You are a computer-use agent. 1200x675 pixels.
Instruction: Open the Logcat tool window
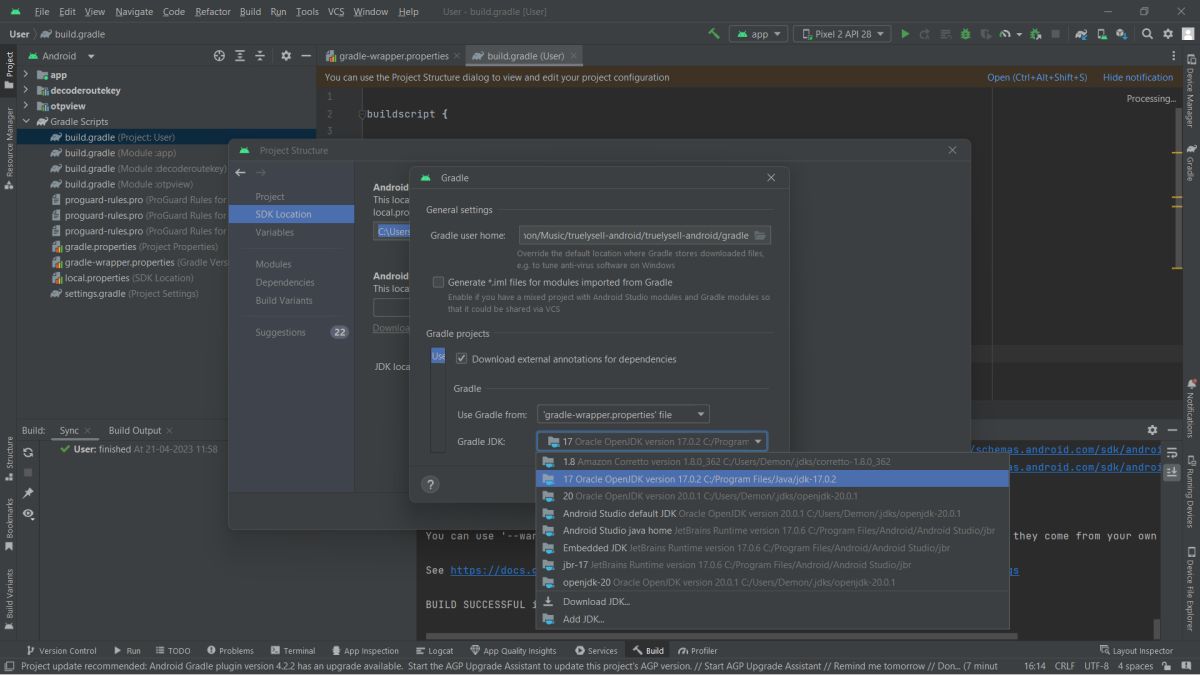tap(433, 650)
